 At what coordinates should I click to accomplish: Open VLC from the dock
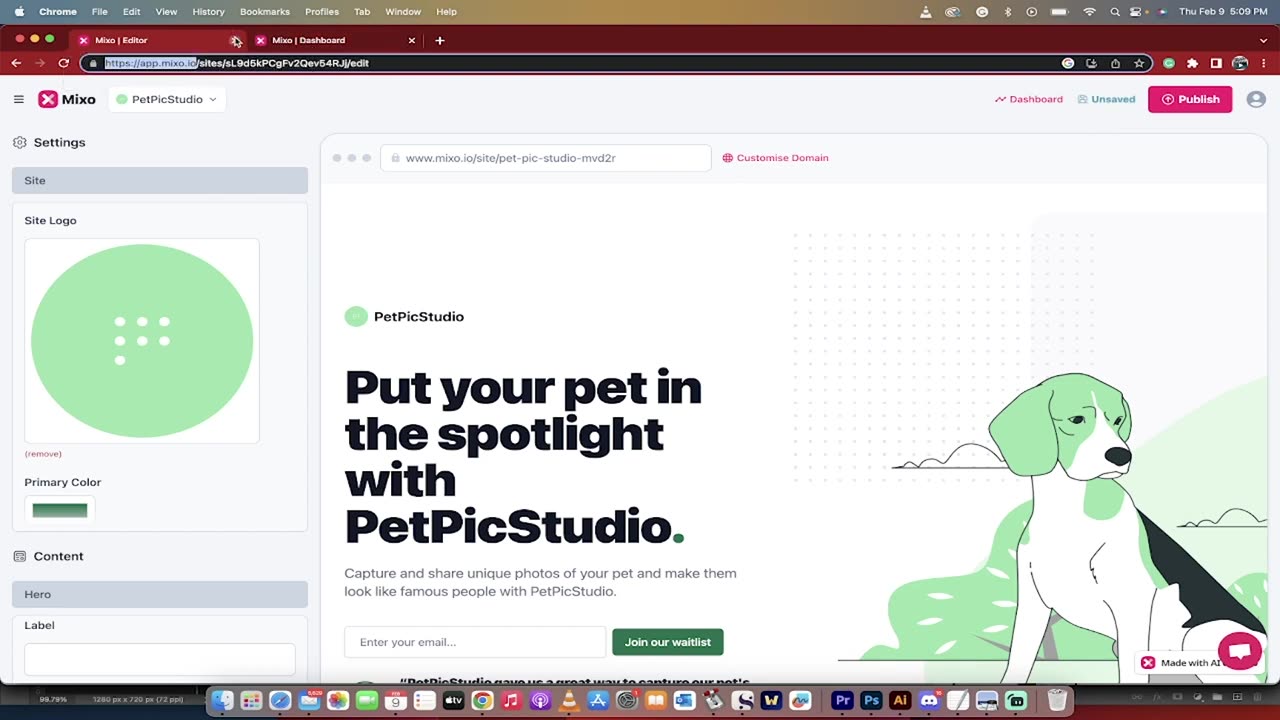tap(569, 701)
